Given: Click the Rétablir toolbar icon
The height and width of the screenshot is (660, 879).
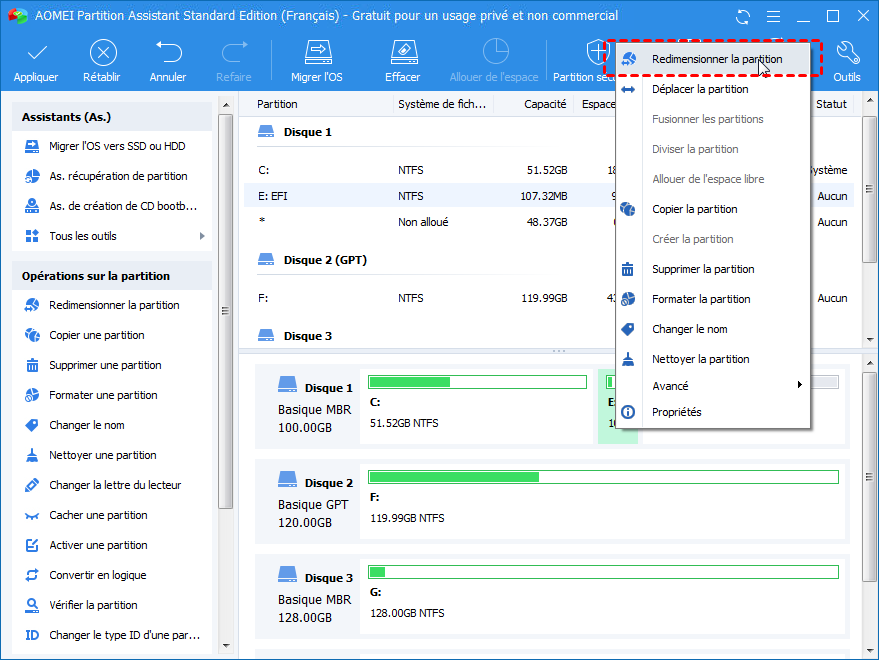Looking at the screenshot, I should click(x=103, y=53).
